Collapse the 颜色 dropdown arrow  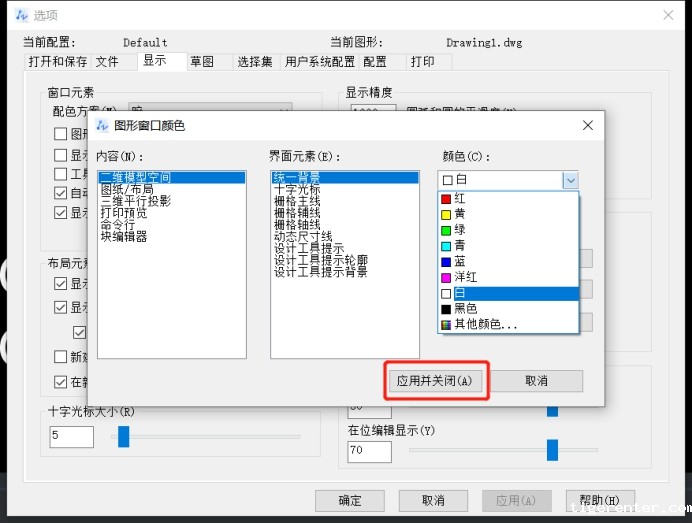coord(569,180)
